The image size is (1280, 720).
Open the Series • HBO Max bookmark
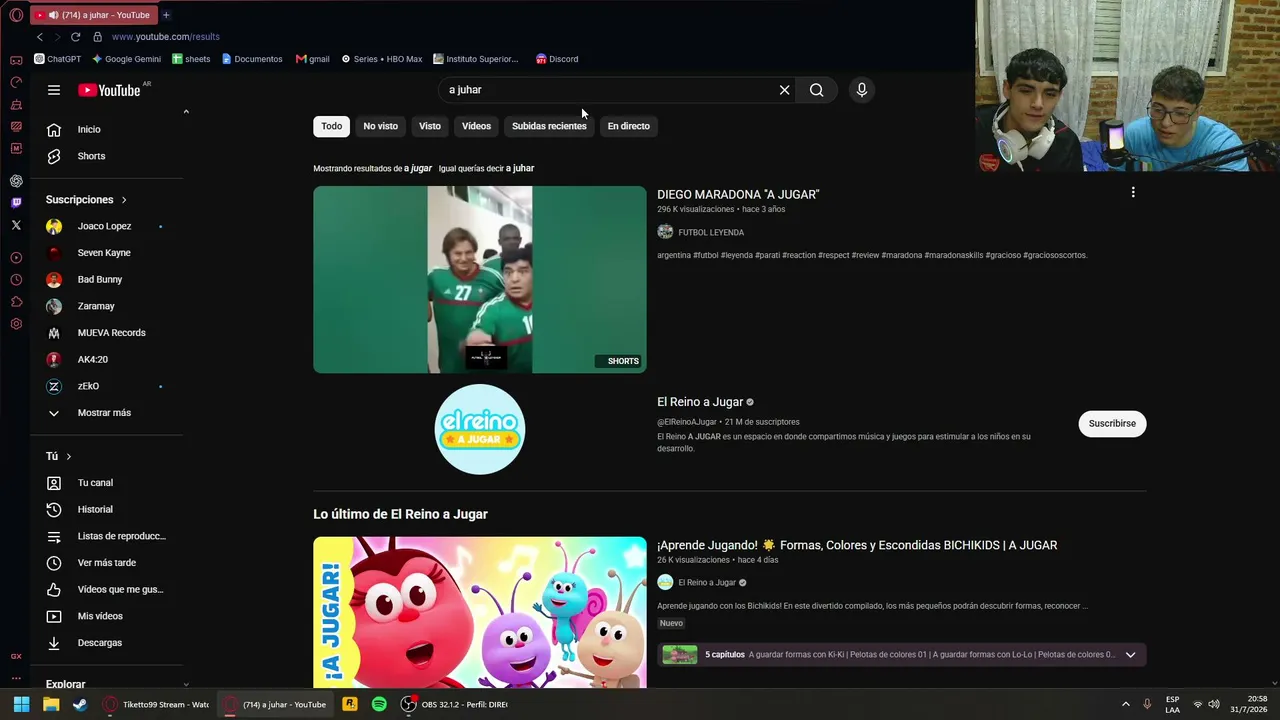(381, 59)
